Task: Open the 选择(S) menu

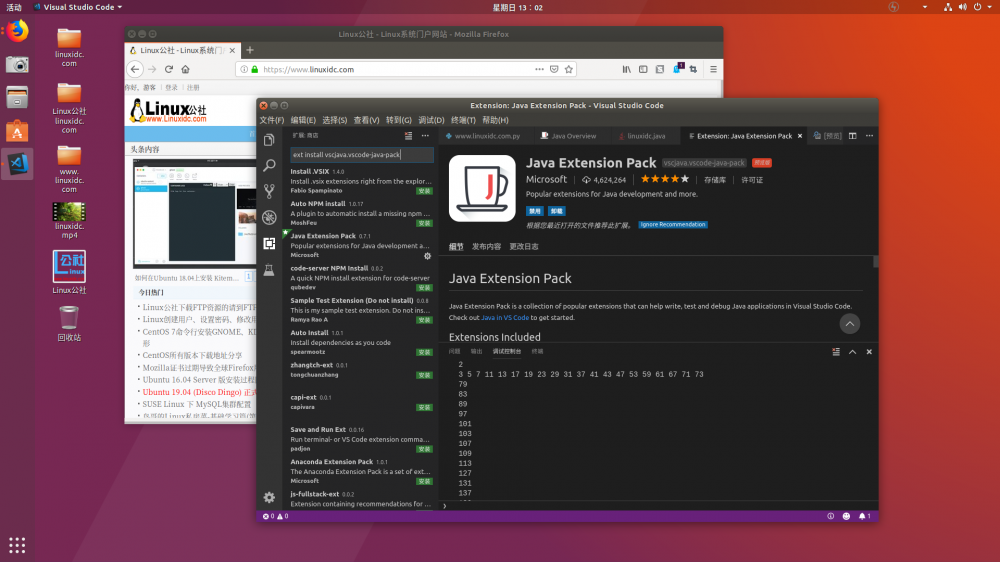Action: (x=334, y=120)
